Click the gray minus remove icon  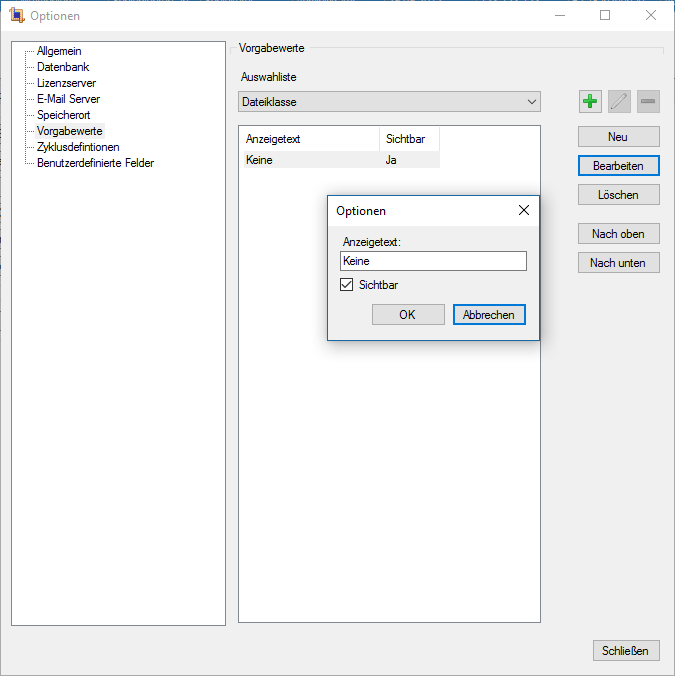tap(648, 101)
